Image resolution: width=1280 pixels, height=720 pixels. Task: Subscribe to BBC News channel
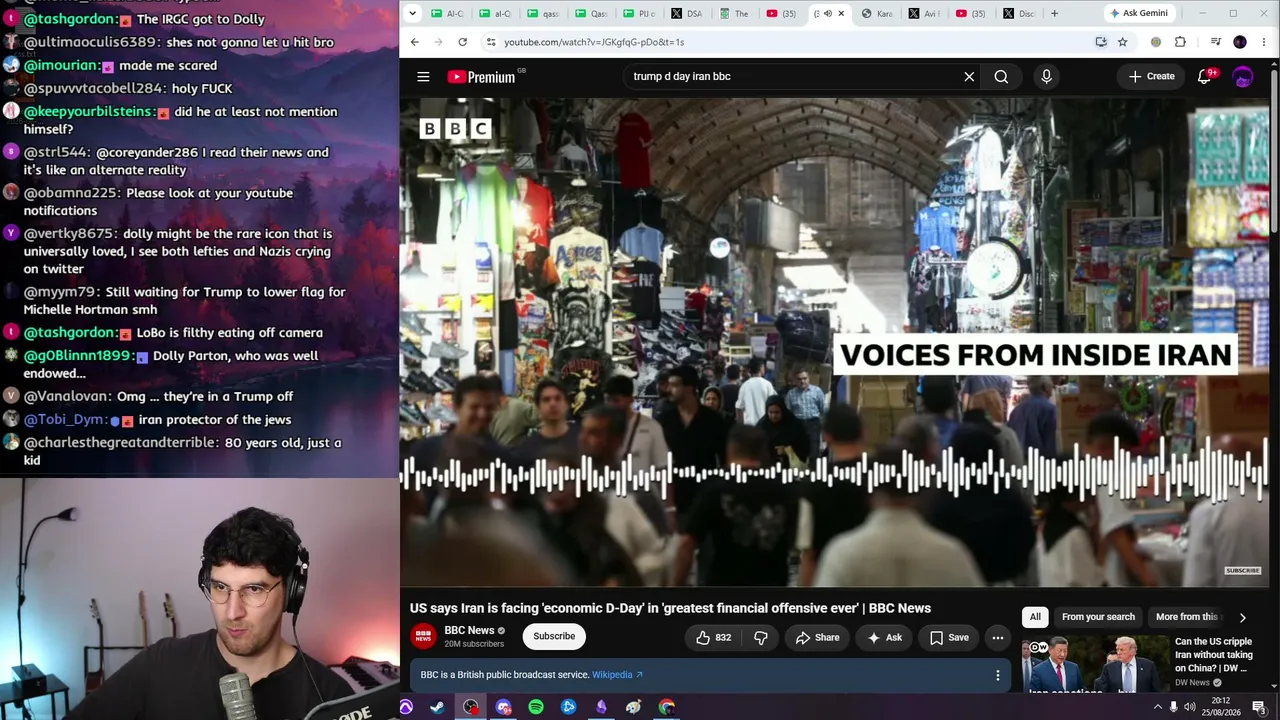tap(554, 637)
